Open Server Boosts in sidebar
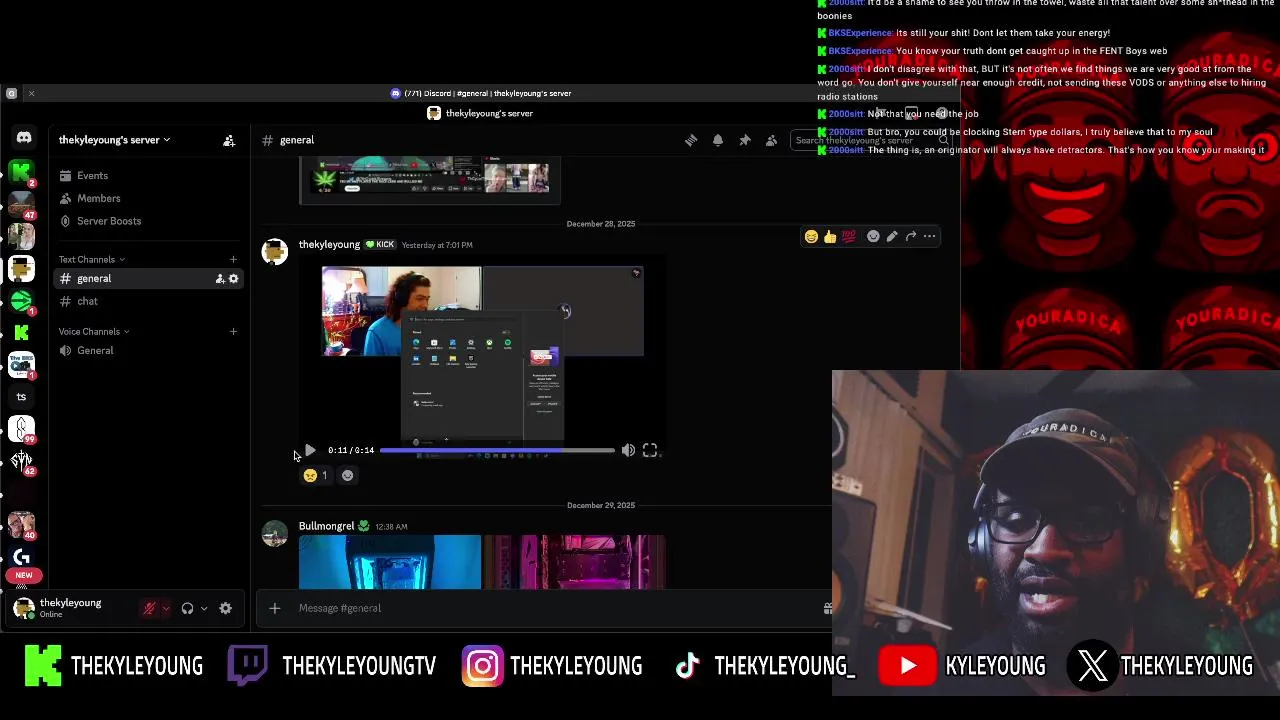Screen dimensions: 1280x720 [150, 221]
